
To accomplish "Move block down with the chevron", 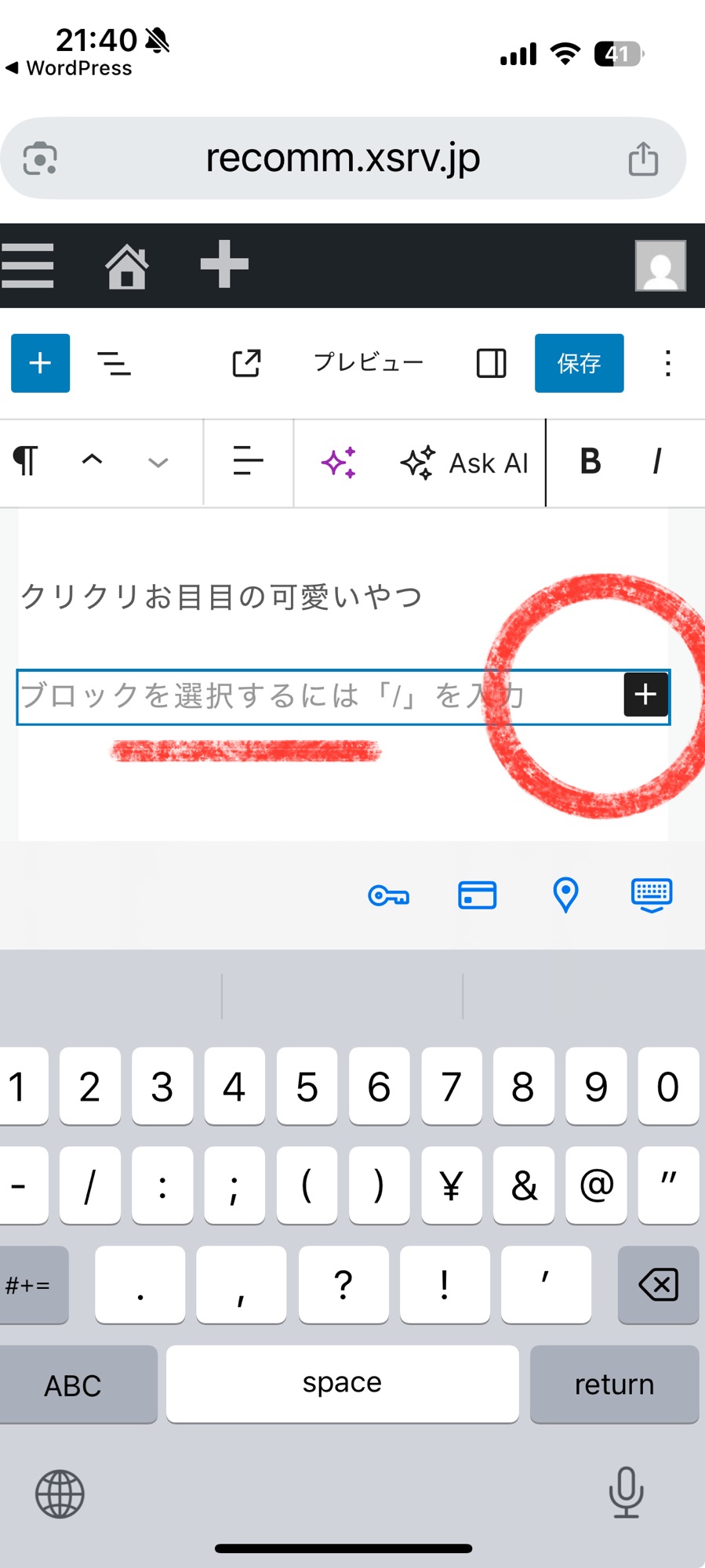I will [158, 463].
